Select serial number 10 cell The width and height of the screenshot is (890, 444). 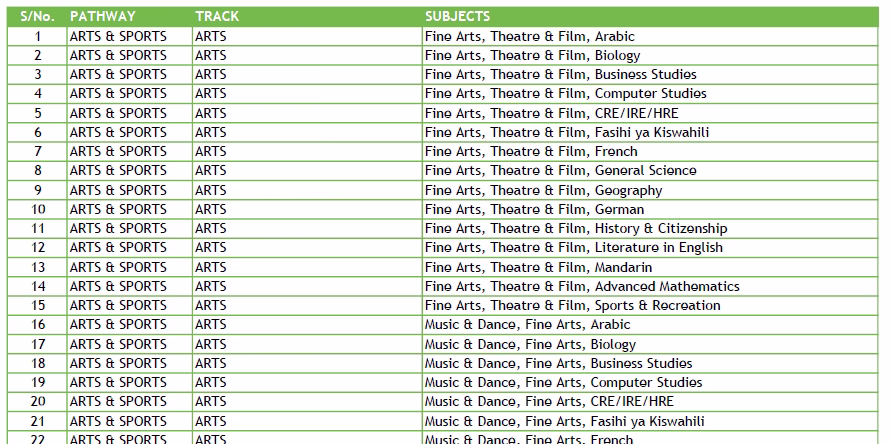38,209
